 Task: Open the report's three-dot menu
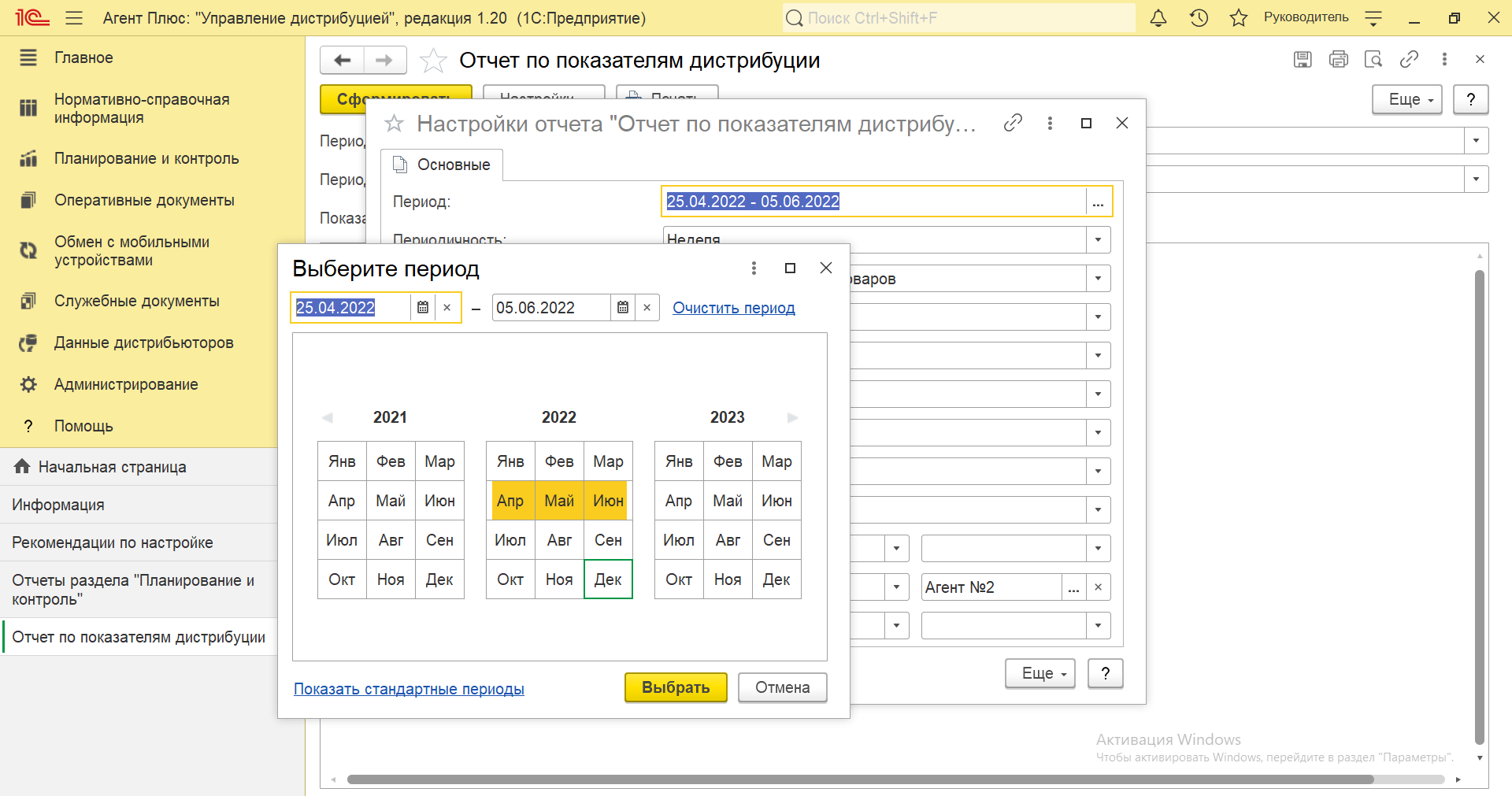click(1444, 59)
